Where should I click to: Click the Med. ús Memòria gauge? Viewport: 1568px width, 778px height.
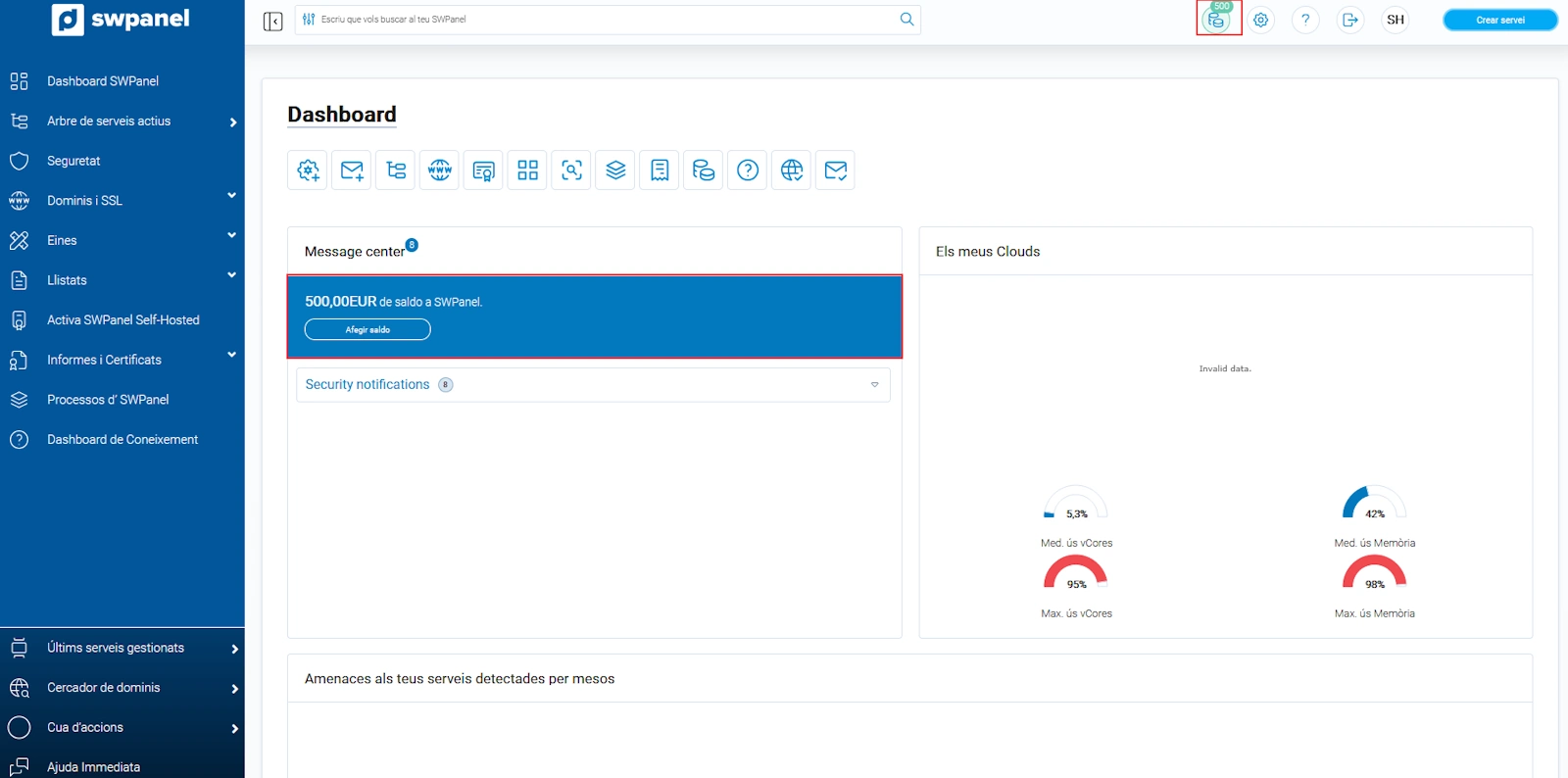(x=1374, y=504)
